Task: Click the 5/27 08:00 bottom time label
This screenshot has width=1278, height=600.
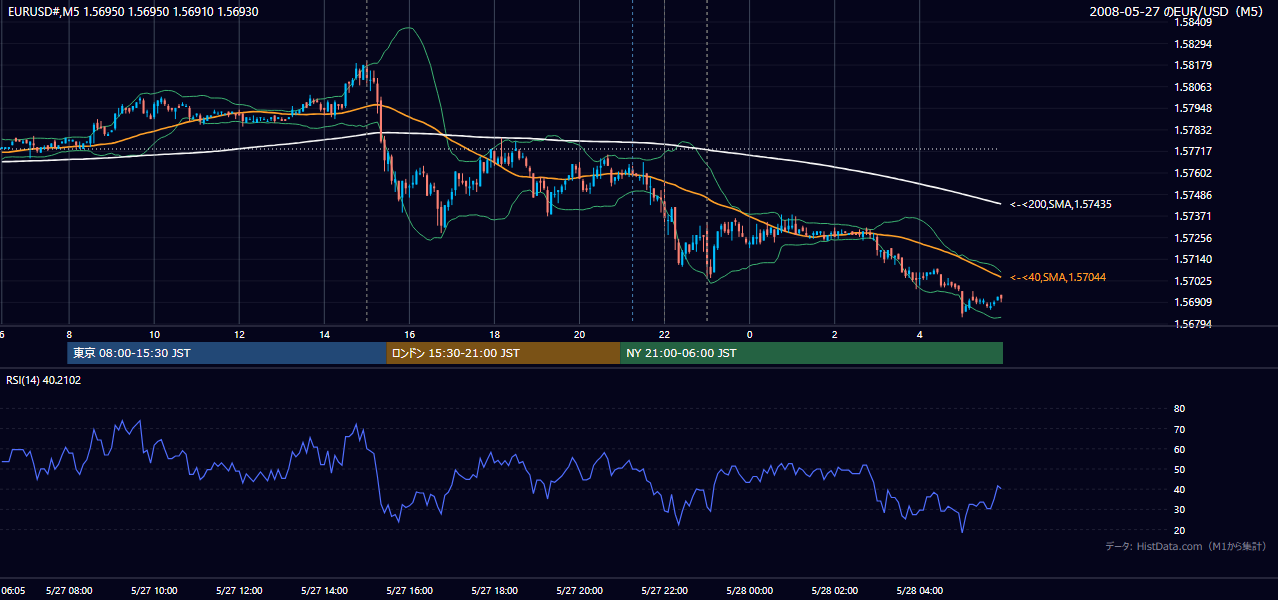Action: pyautogui.click(x=69, y=591)
